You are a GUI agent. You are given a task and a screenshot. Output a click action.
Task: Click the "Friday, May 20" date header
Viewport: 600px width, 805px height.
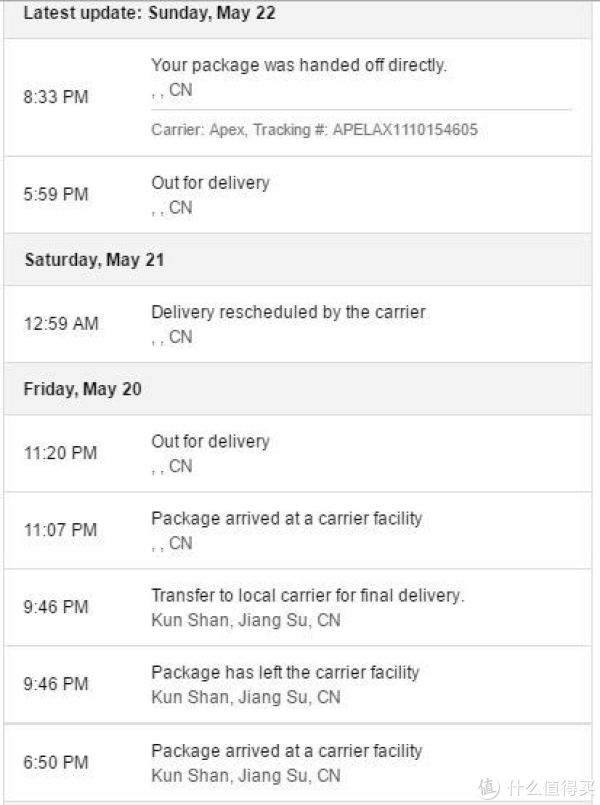pos(82,389)
